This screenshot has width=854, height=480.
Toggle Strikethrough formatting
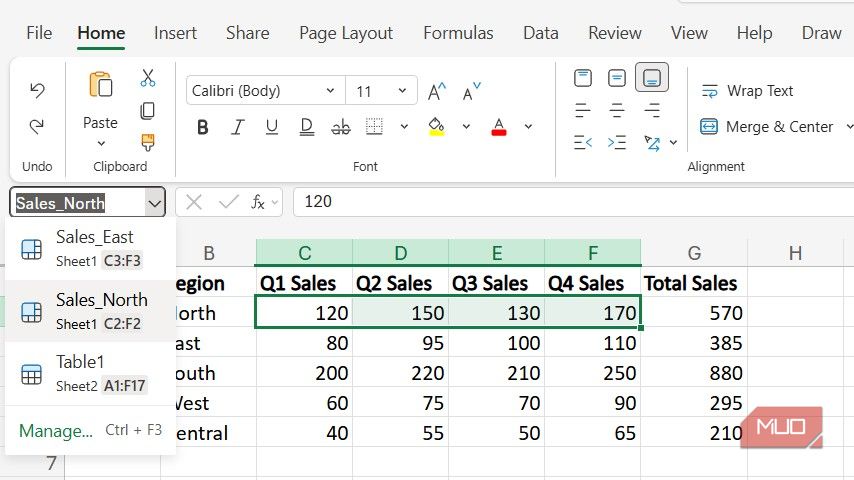click(x=341, y=127)
